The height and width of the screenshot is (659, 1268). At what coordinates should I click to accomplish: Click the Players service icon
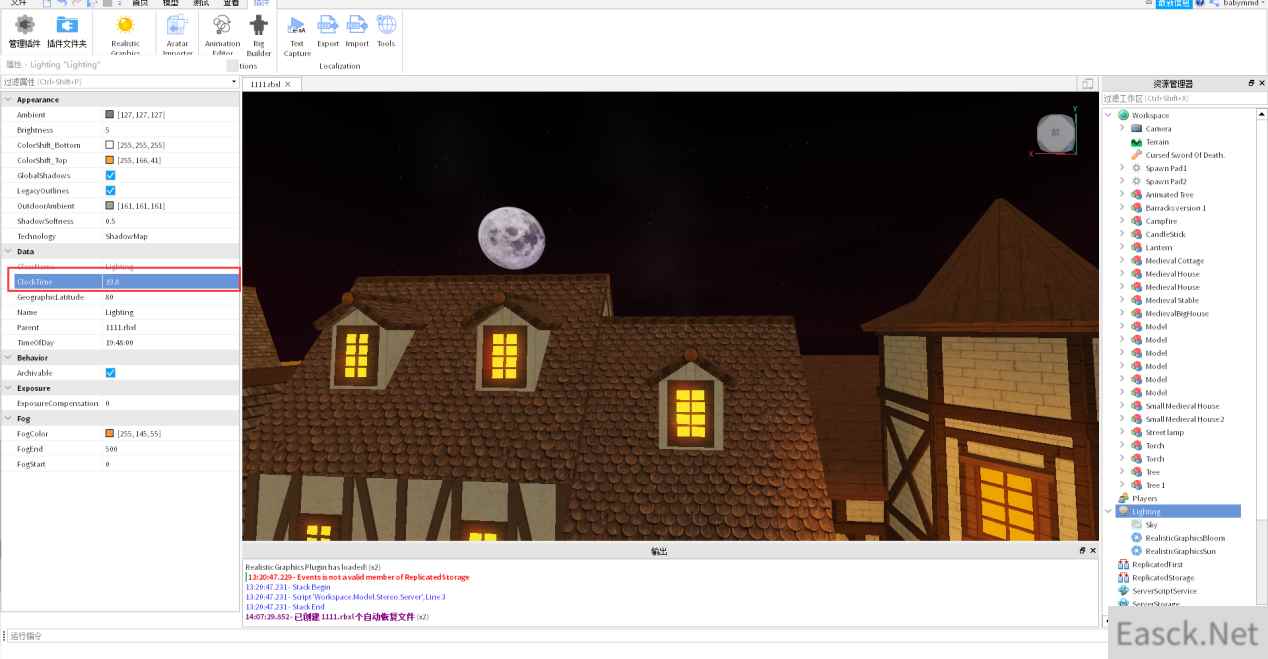(1123, 498)
